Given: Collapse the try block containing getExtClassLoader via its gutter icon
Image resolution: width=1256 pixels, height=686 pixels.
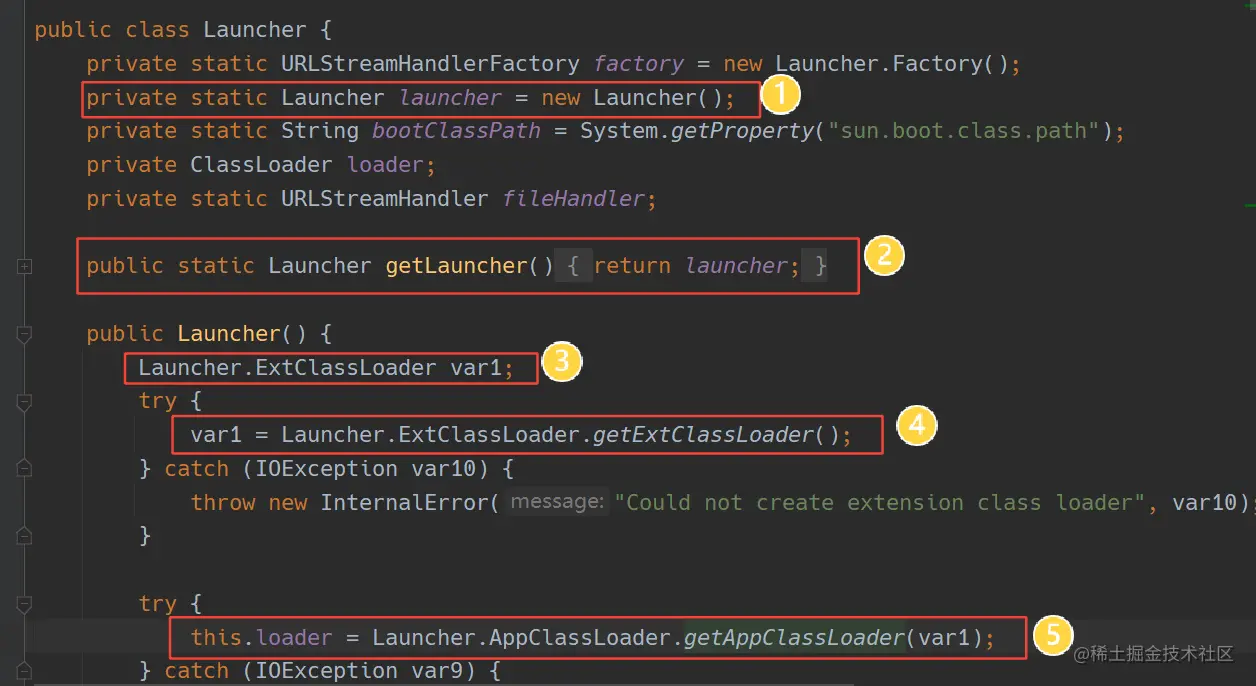Looking at the screenshot, I should (24, 402).
